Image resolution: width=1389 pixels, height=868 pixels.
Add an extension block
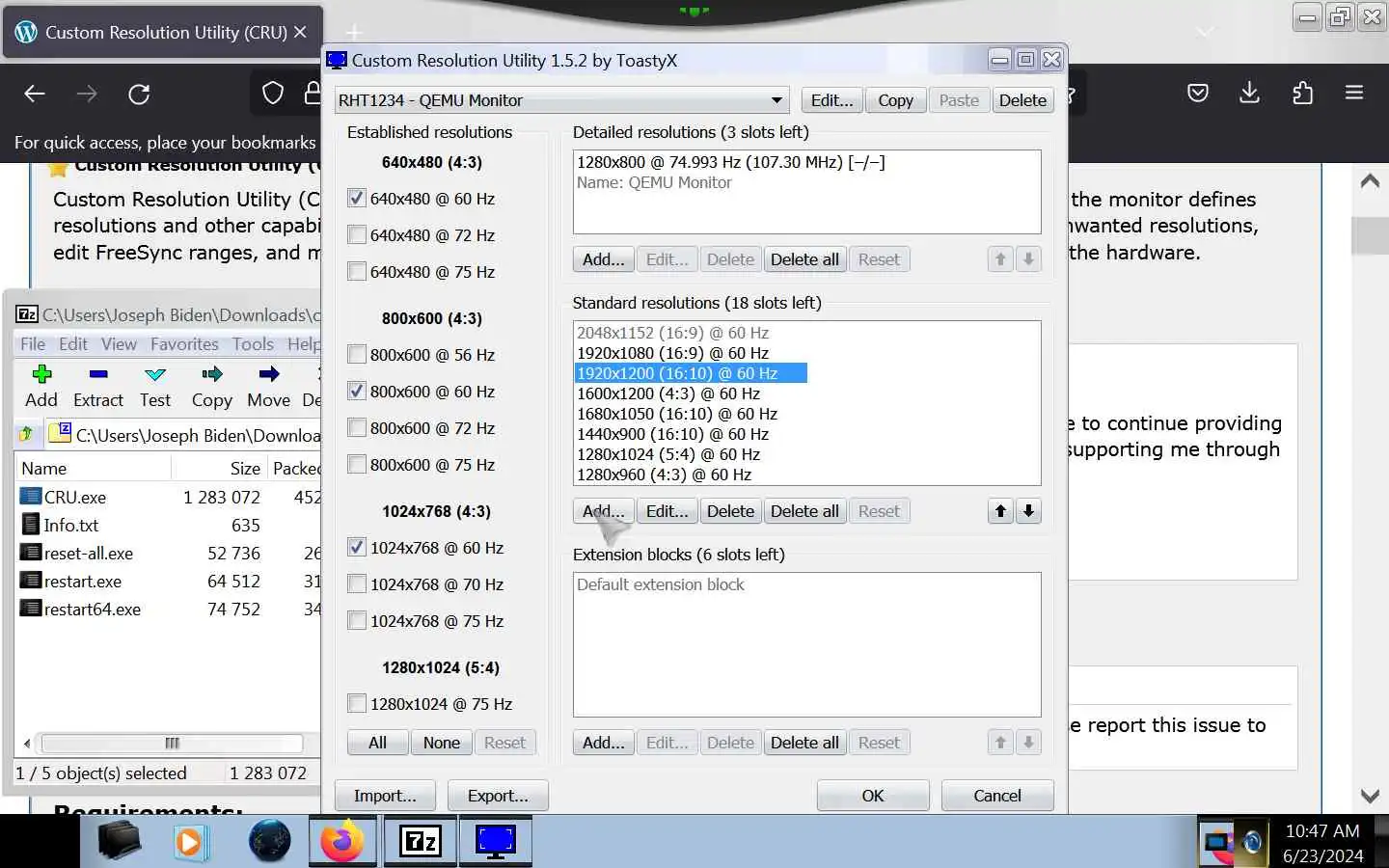coord(604,743)
